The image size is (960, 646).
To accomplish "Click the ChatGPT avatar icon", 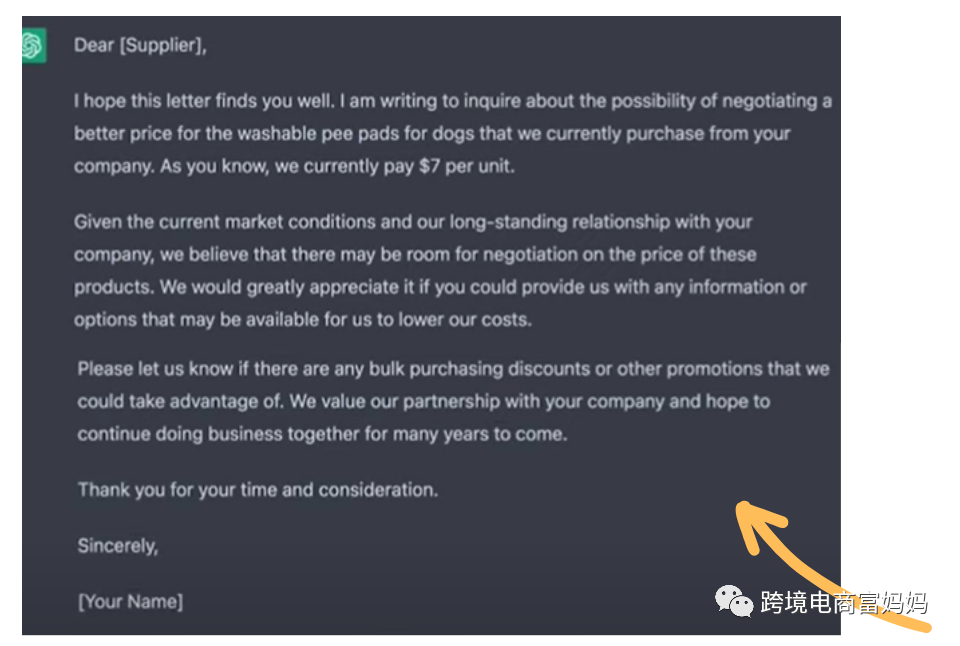I will [x=33, y=46].
